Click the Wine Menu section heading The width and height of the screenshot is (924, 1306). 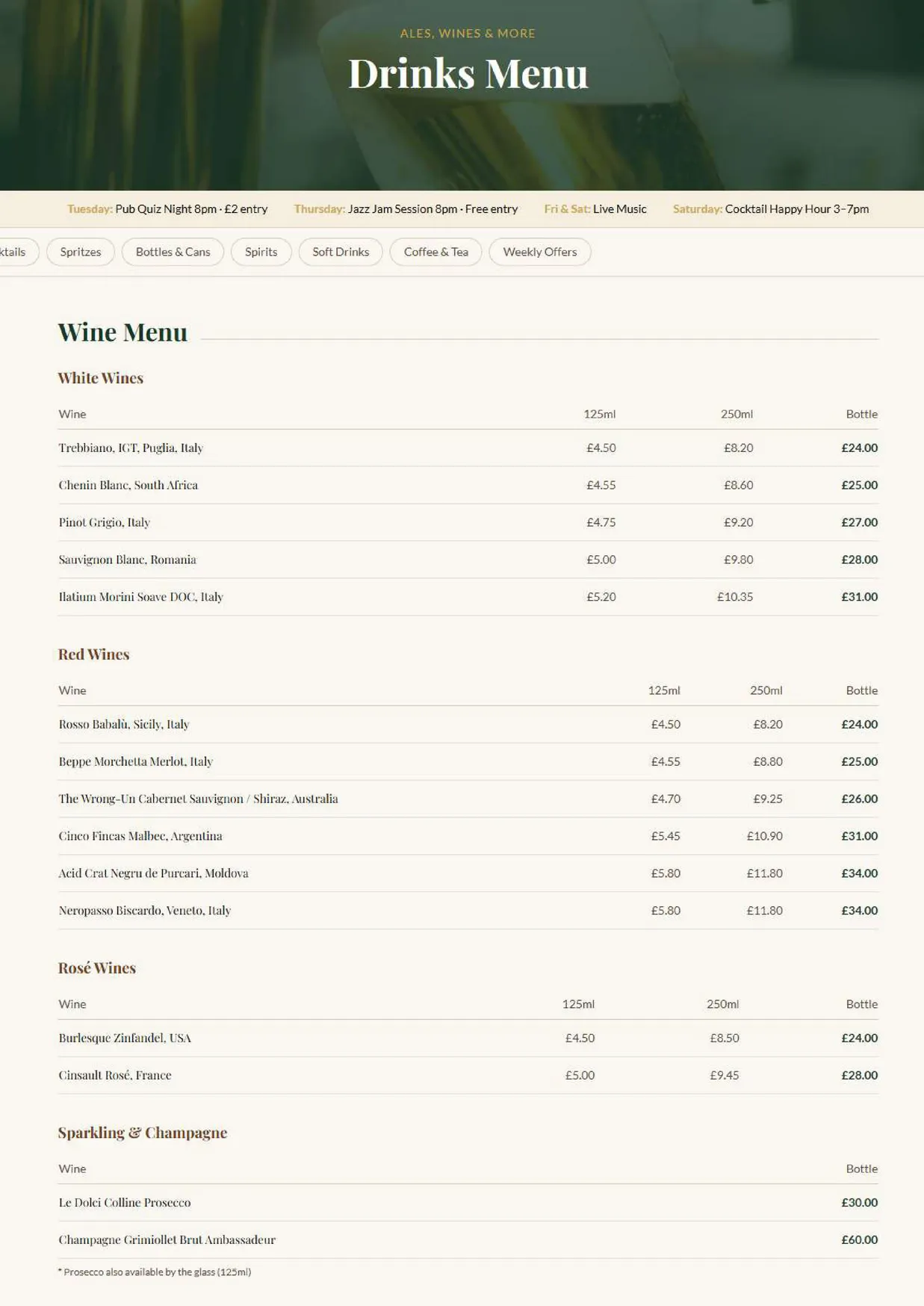tap(123, 332)
